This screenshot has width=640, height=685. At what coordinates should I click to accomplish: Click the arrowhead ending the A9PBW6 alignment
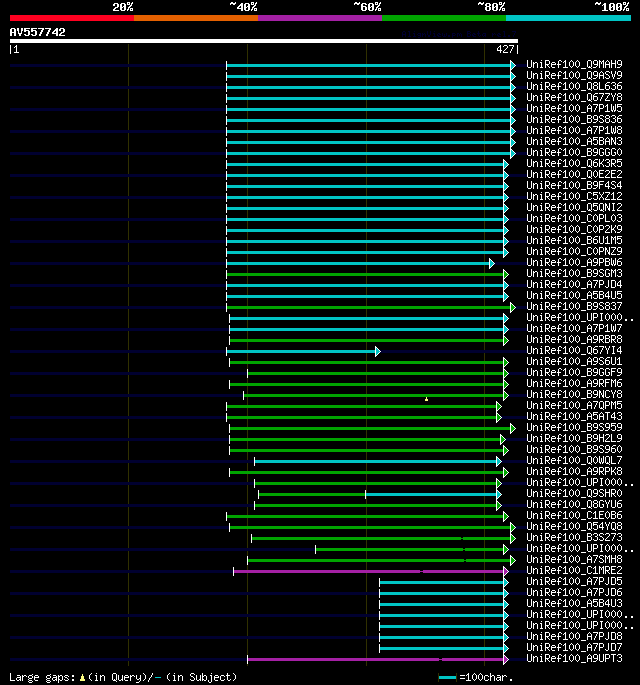click(492, 263)
